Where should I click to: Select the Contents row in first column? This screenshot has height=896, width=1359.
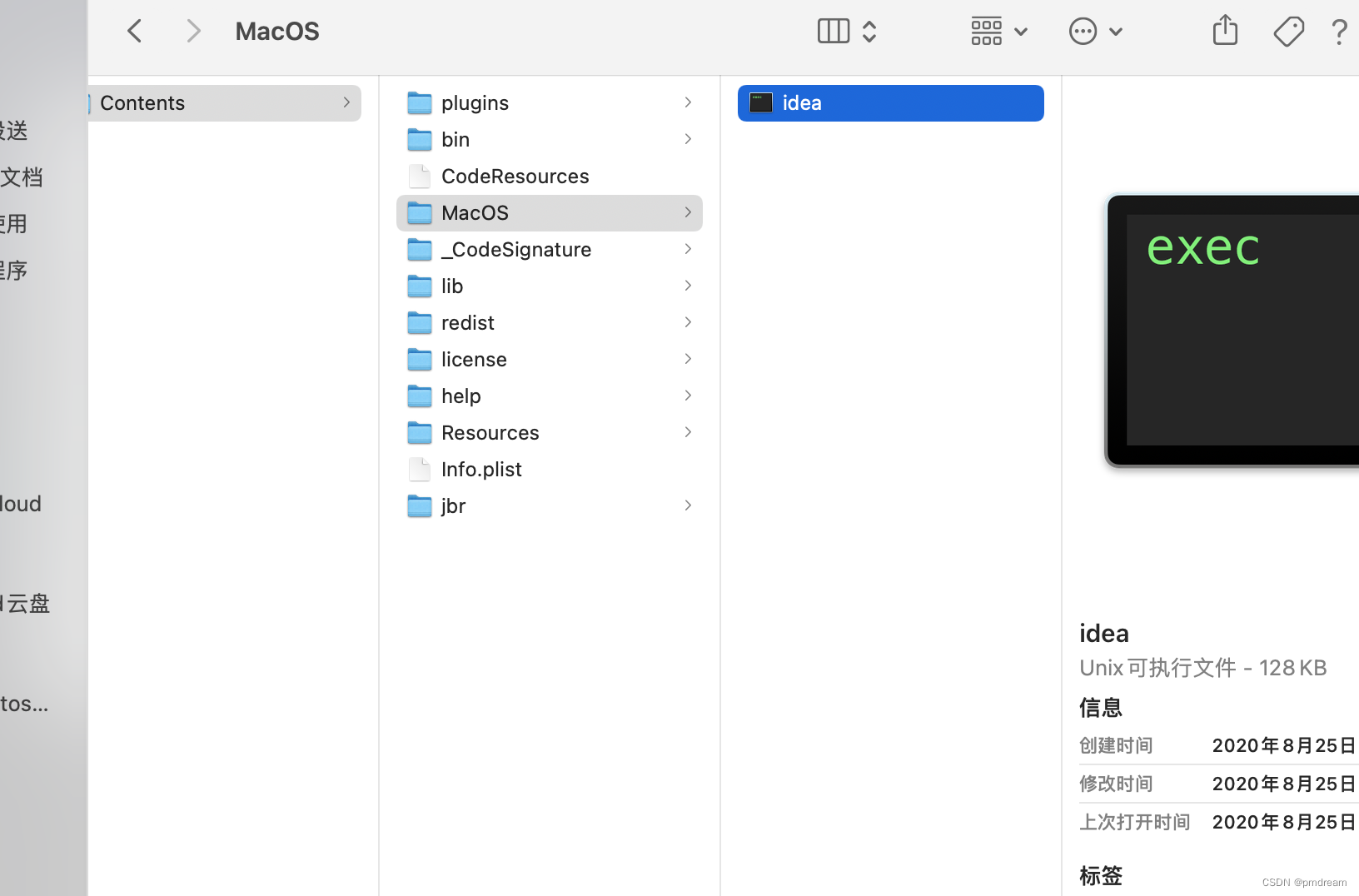click(225, 103)
